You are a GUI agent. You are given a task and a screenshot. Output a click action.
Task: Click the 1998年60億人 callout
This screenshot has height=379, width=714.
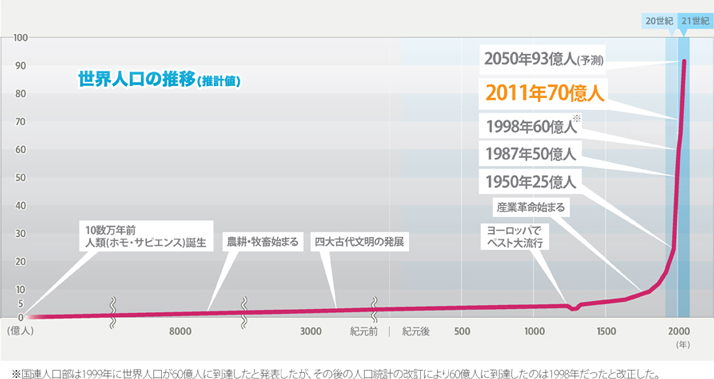531,126
